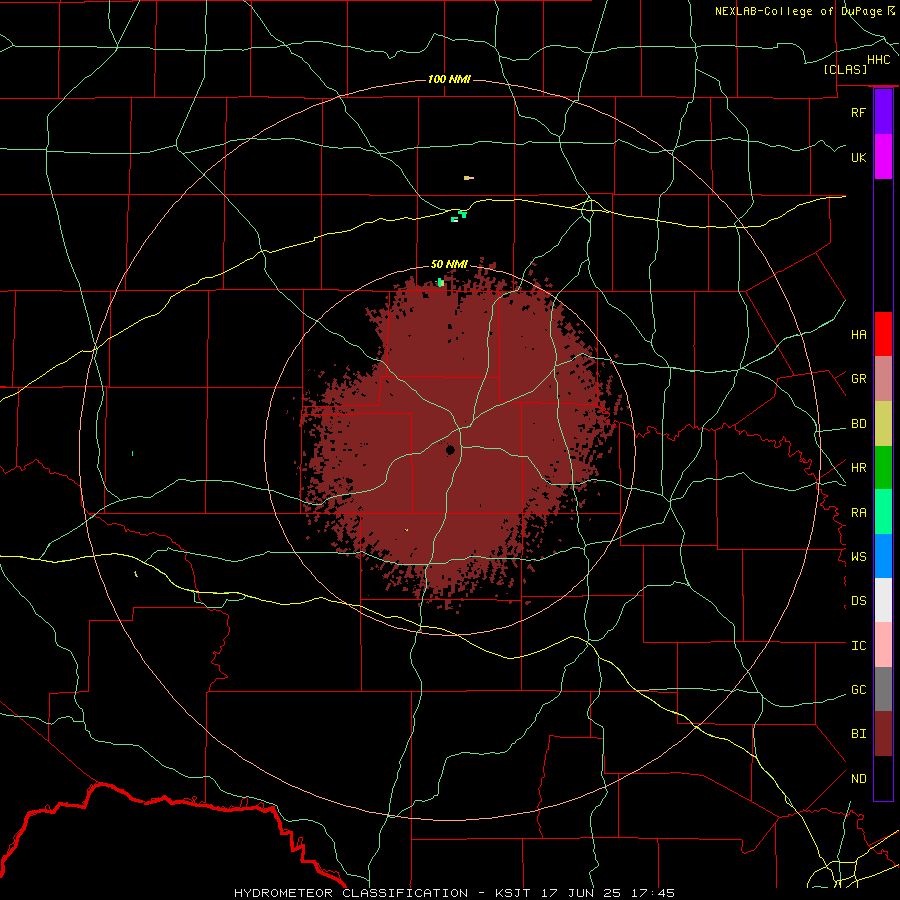Pick the HR green legend swatch

[883, 467]
